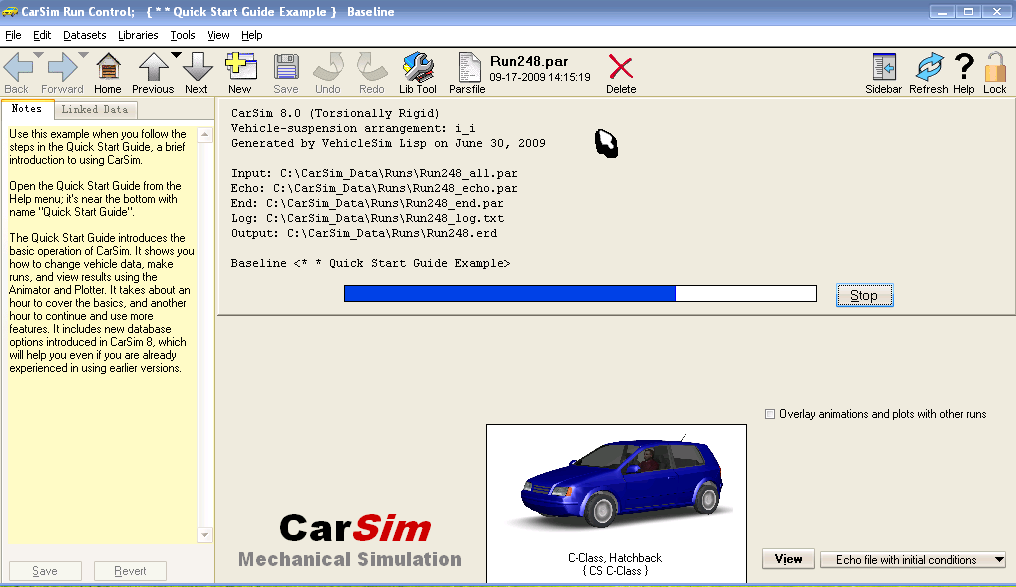
Task: Switch to the Linked Data tab
Action: click(95, 109)
